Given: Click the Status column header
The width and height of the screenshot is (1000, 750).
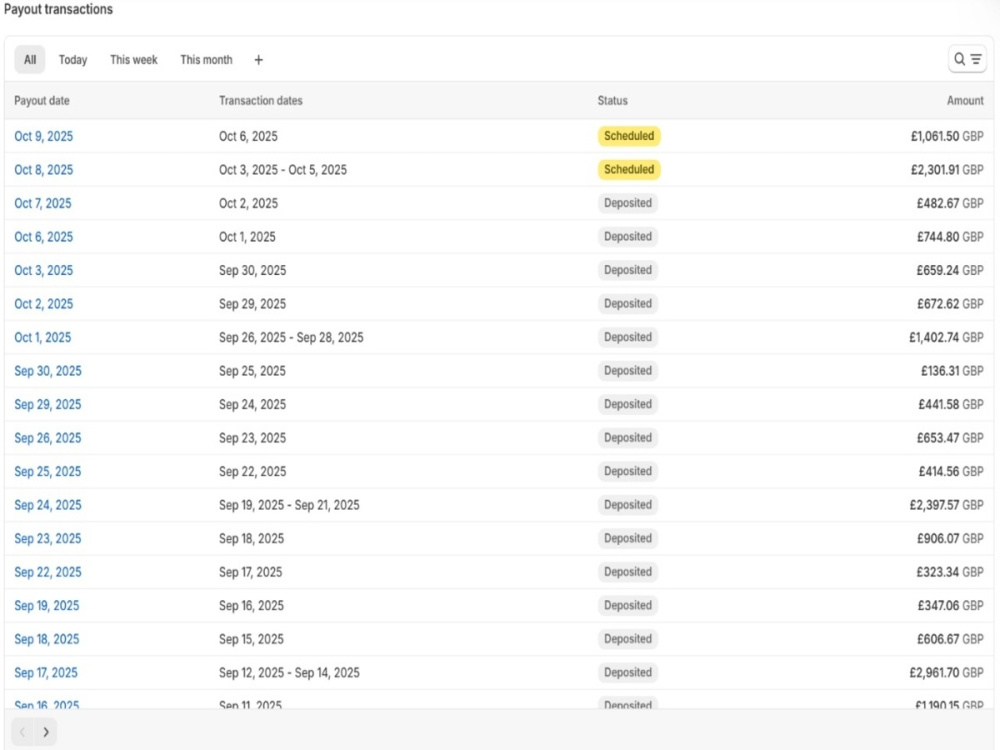Looking at the screenshot, I should click(612, 101).
